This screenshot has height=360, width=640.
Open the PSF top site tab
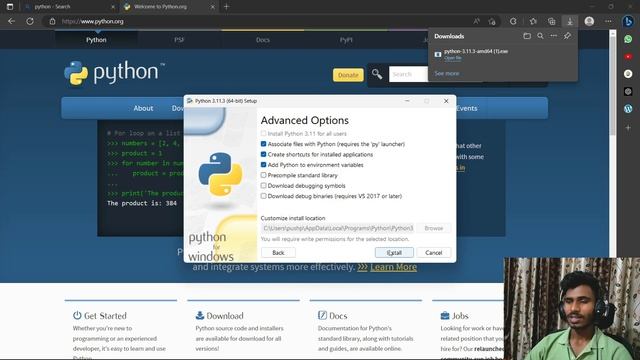[179, 40]
